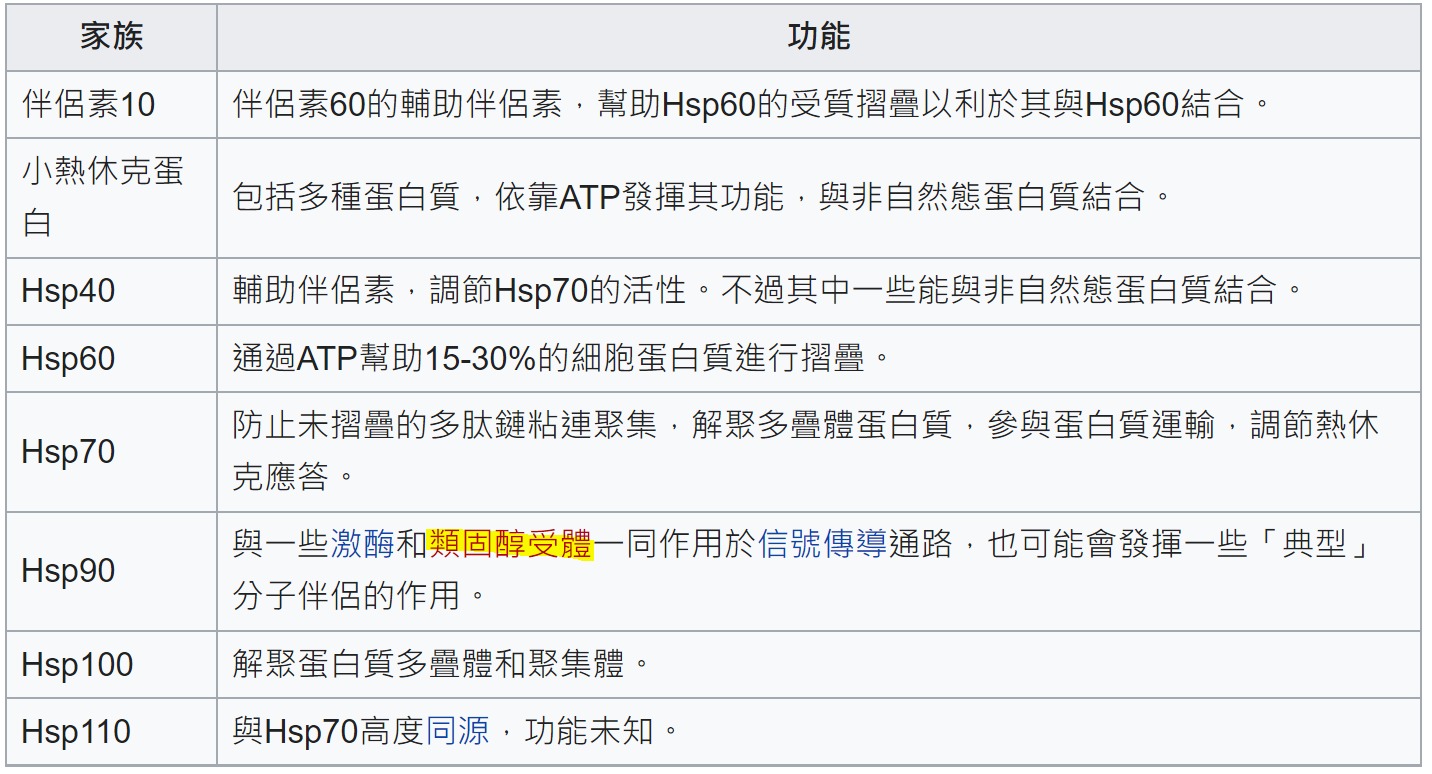The width and height of the screenshot is (1432, 774).
Task: Click the Hsp70 family cell
Action: point(68,452)
